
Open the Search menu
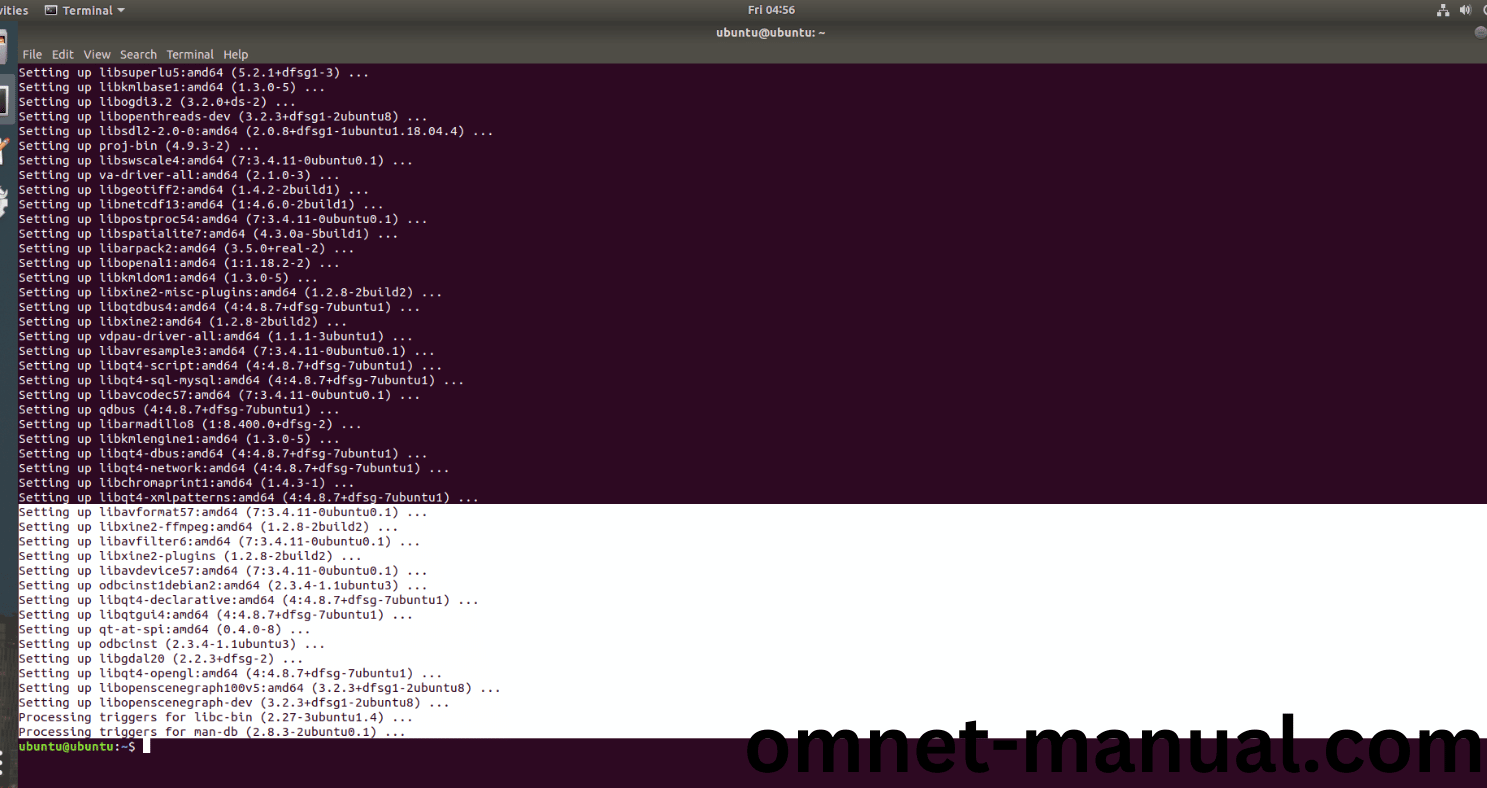click(138, 54)
